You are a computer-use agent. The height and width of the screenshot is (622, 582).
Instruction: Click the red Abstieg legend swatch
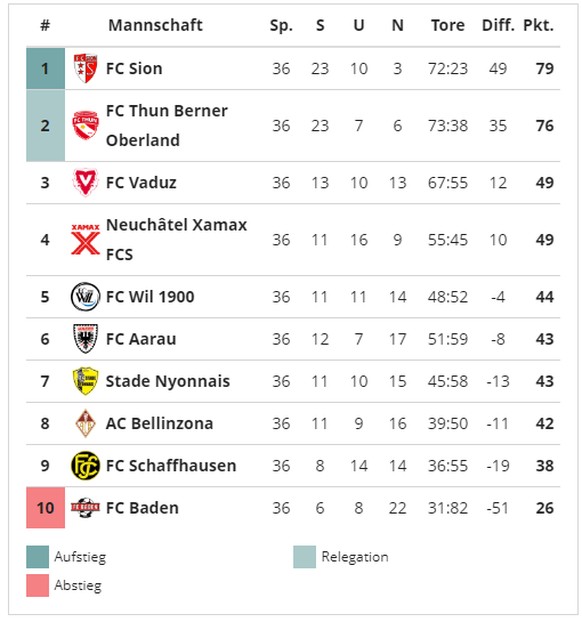click(38, 586)
